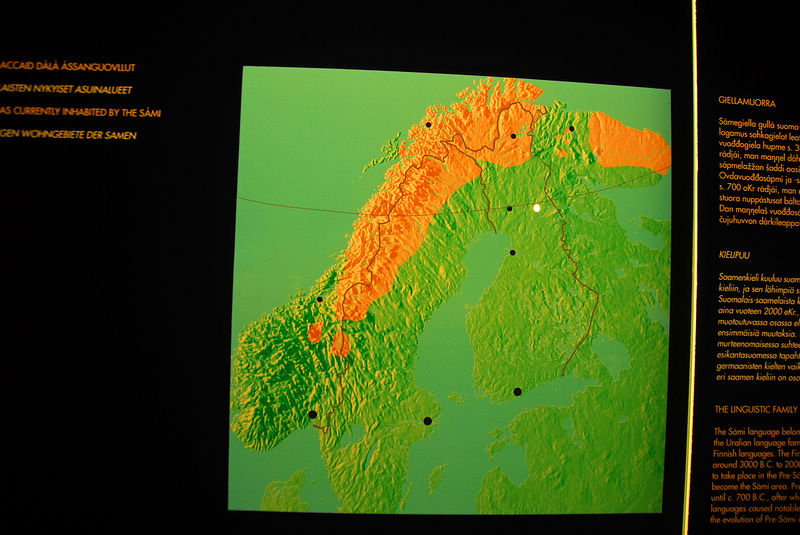Click the black dot immediately left of white dot
The width and height of the screenshot is (800, 535).
coord(510,209)
